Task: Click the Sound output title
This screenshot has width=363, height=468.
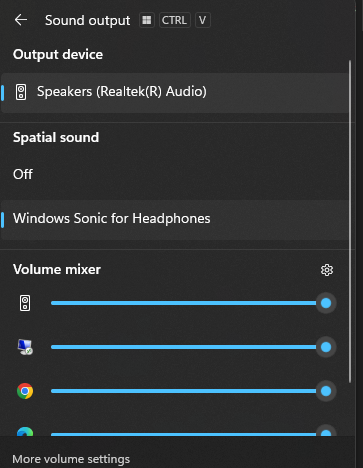Action: (x=87, y=21)
